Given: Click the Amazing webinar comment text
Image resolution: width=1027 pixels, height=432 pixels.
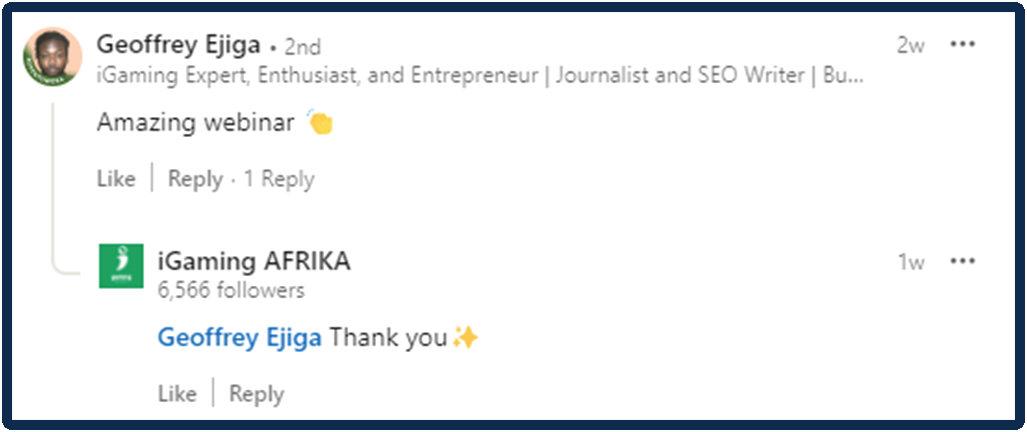Looking at the screenshot, I should point(196,123).
